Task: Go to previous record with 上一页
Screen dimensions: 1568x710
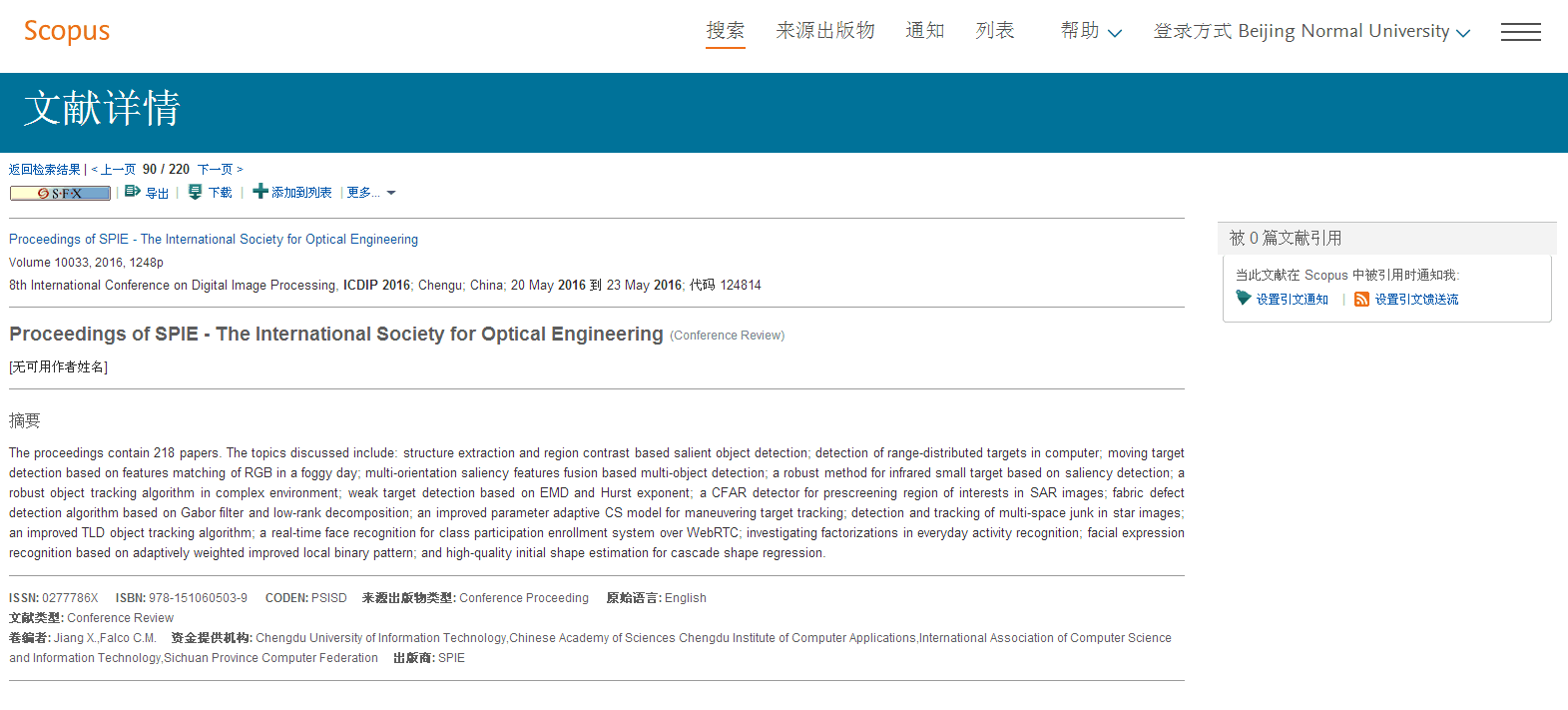Action: (x=114, y=170)
